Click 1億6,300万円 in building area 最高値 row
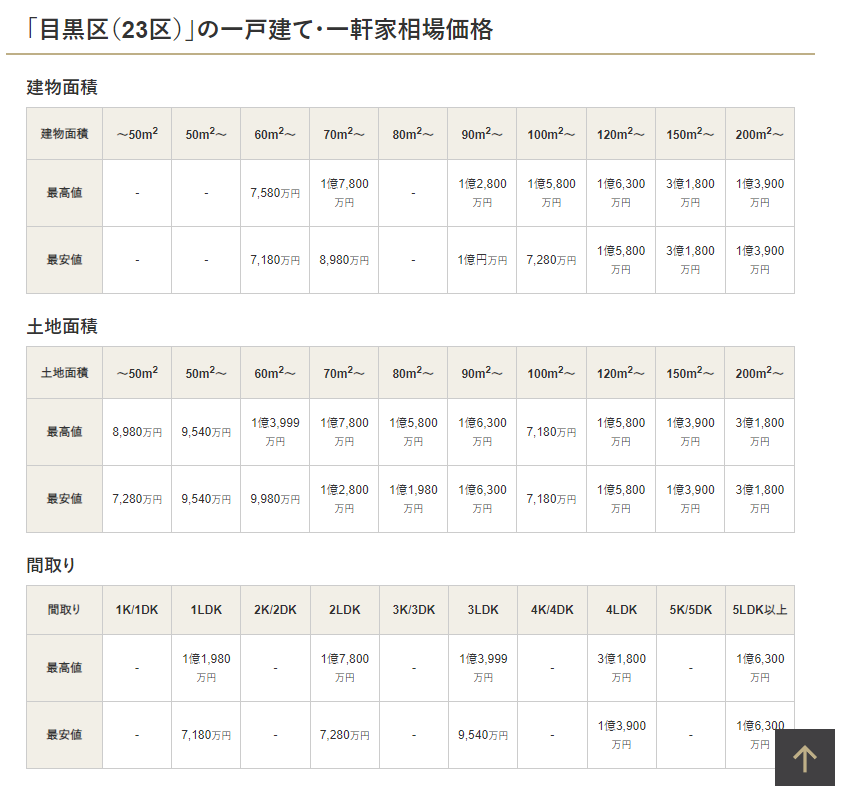The width and height of the screenshot is (852, 786). click(x=621, y=193)
